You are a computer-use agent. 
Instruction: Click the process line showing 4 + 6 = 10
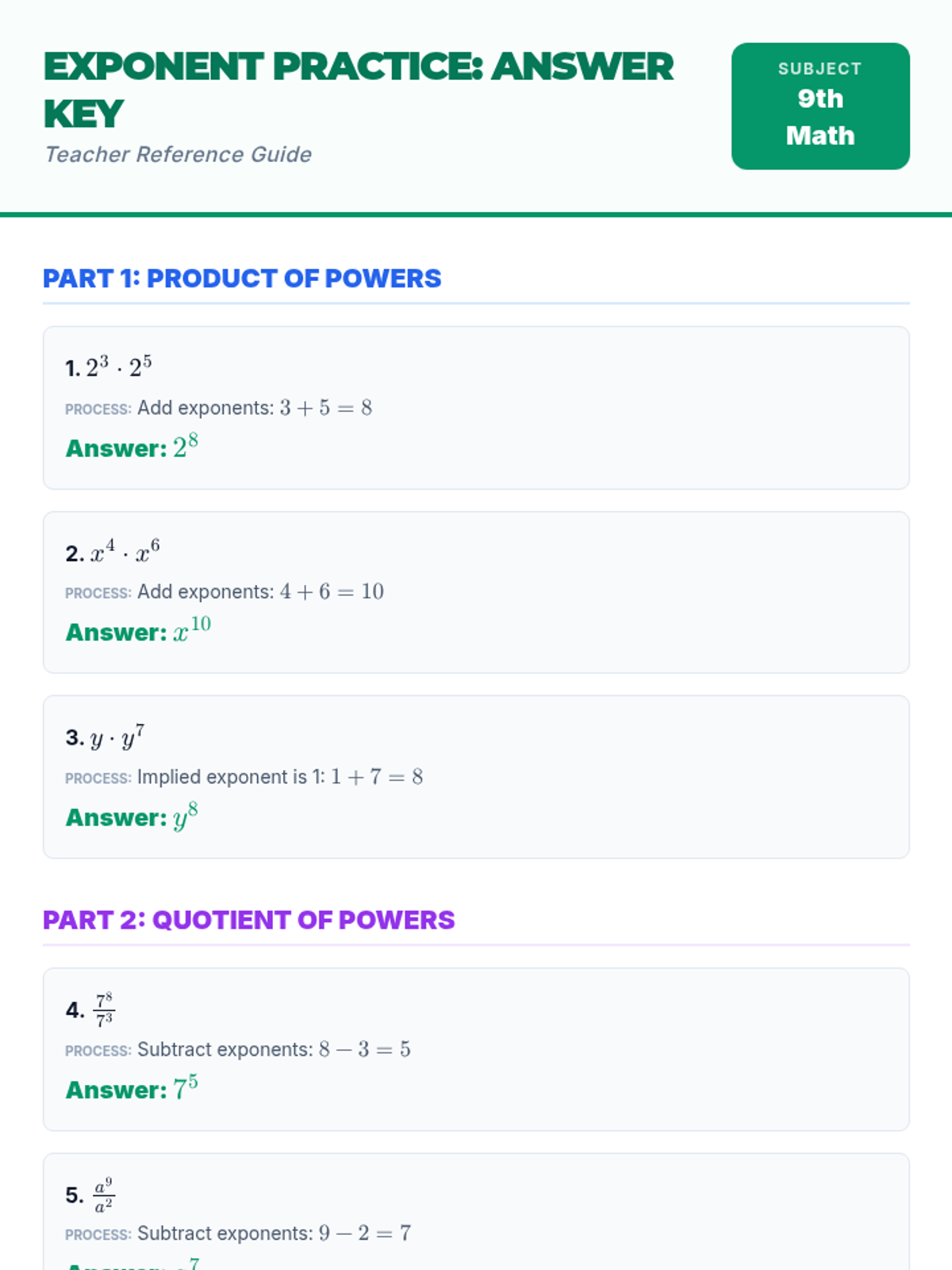[225, 592]
